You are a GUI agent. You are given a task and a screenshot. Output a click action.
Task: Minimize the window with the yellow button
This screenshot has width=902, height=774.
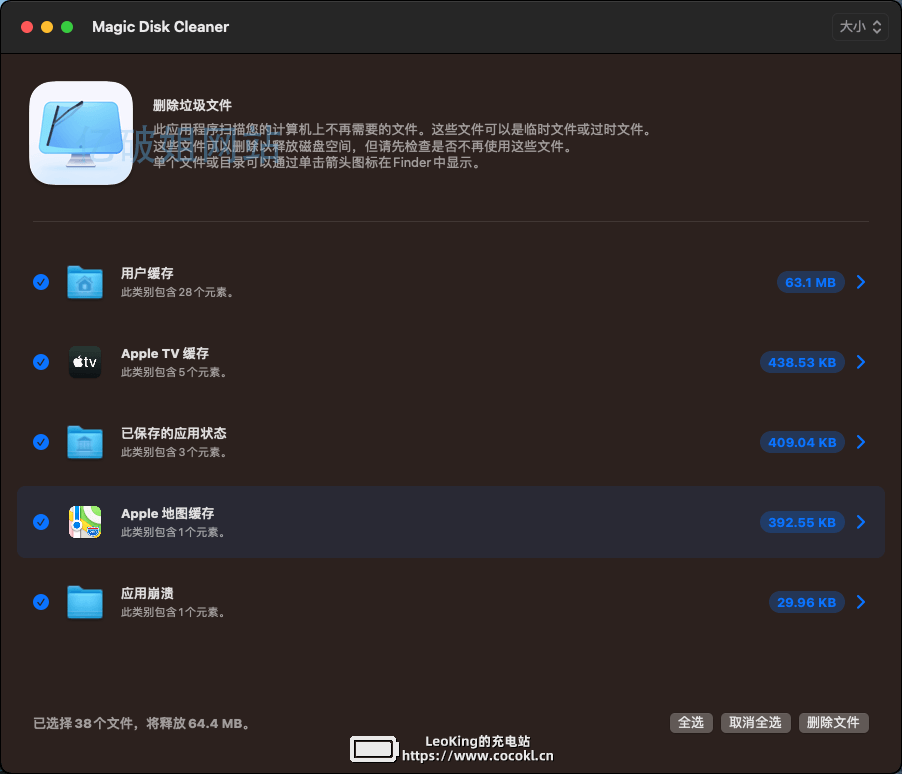(47, 27)
